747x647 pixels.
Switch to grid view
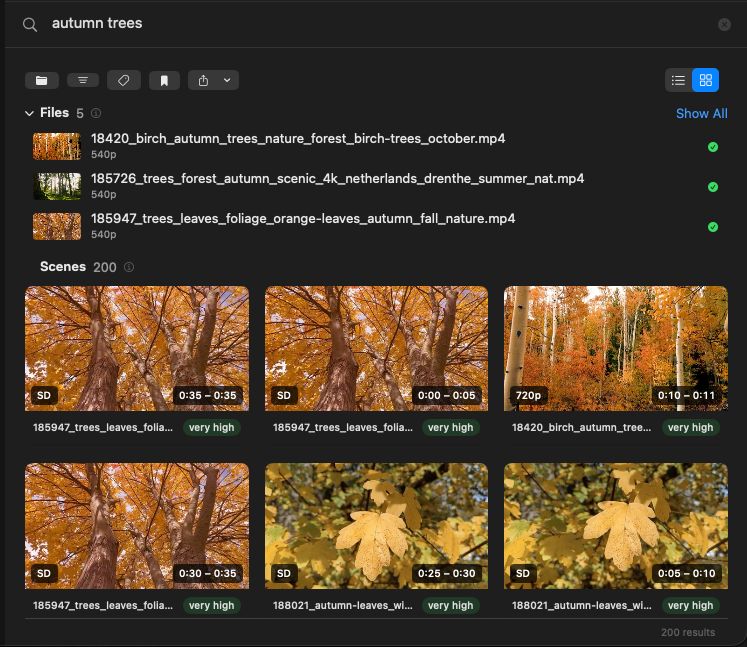pos(706,80)
